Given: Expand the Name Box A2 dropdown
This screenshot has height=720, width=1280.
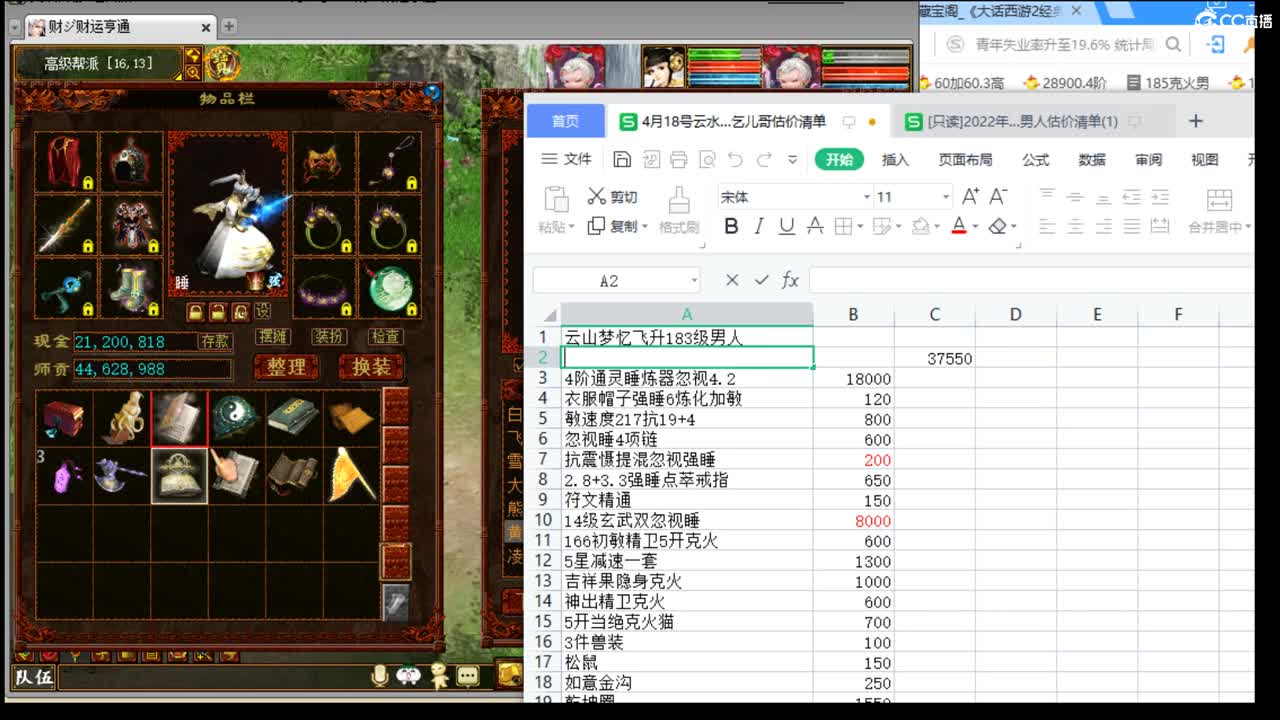Looking at the screenshot, I should [x=694, y=281].
